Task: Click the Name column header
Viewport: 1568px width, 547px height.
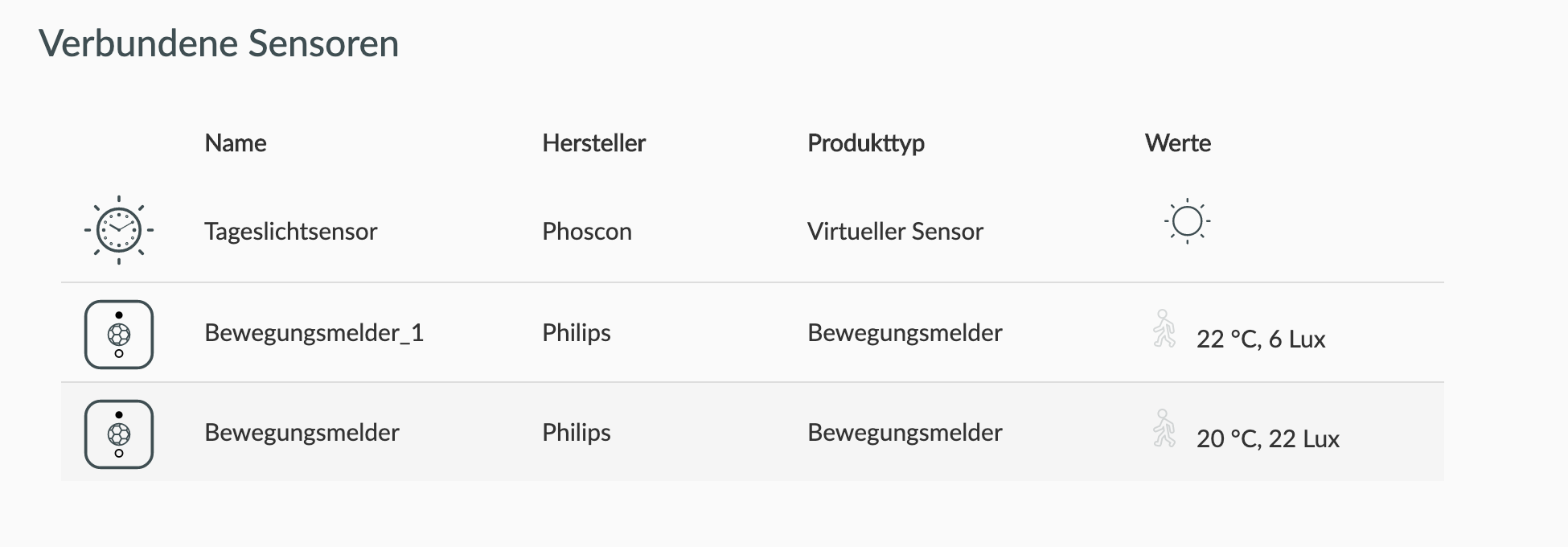Action: [235, 143]
